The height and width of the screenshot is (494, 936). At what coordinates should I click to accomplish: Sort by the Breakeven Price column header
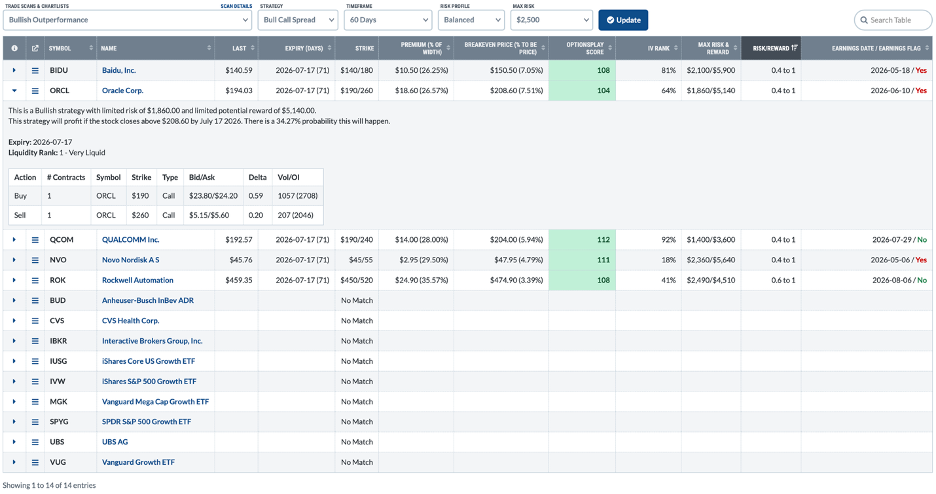[x=501, y=48]
